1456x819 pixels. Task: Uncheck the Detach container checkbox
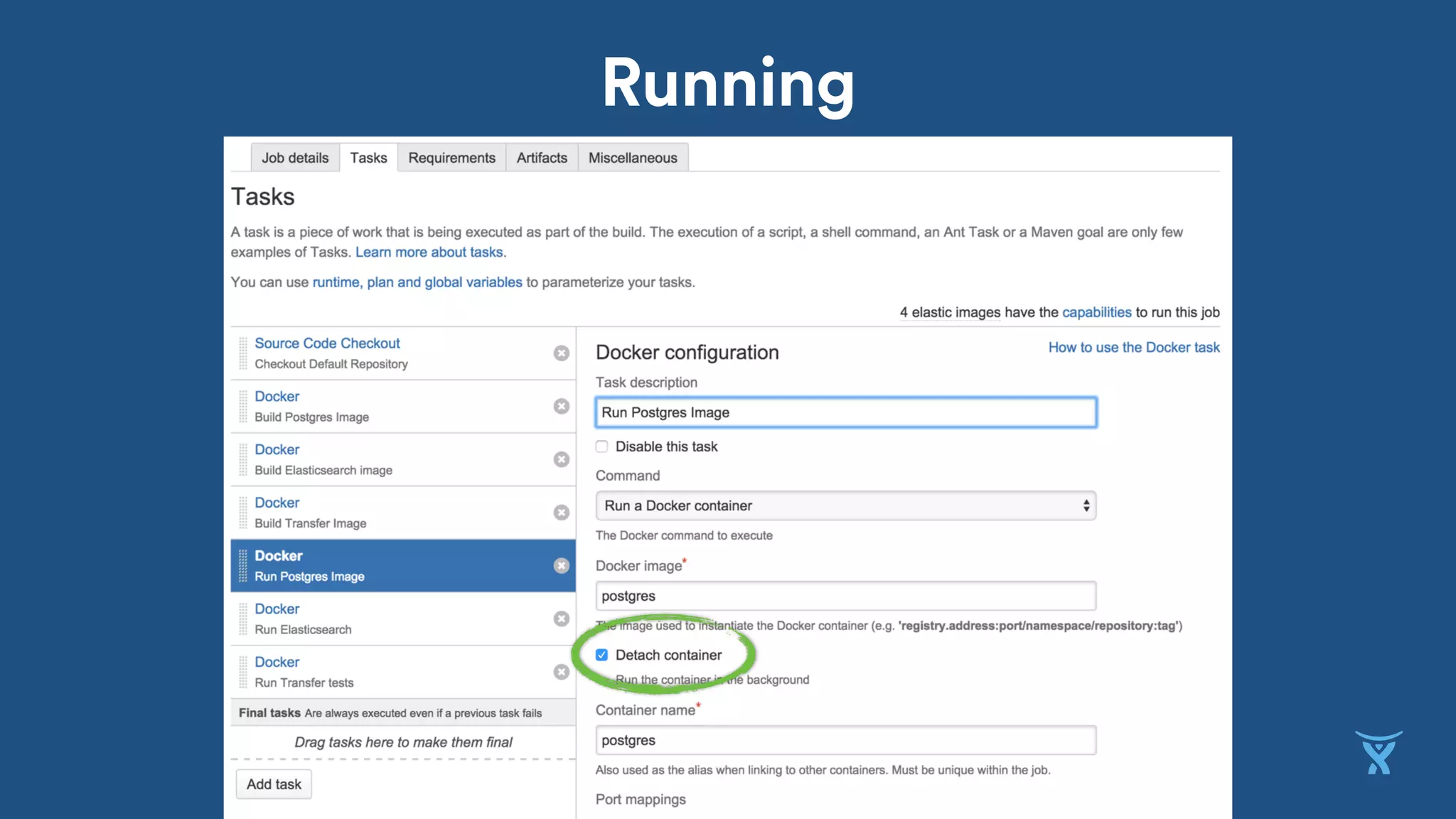pos(602,655)
